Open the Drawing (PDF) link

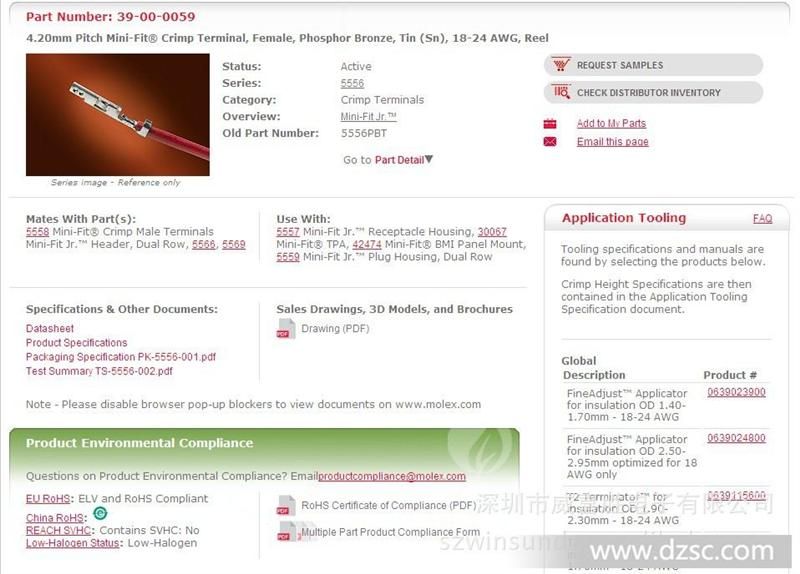335,329
